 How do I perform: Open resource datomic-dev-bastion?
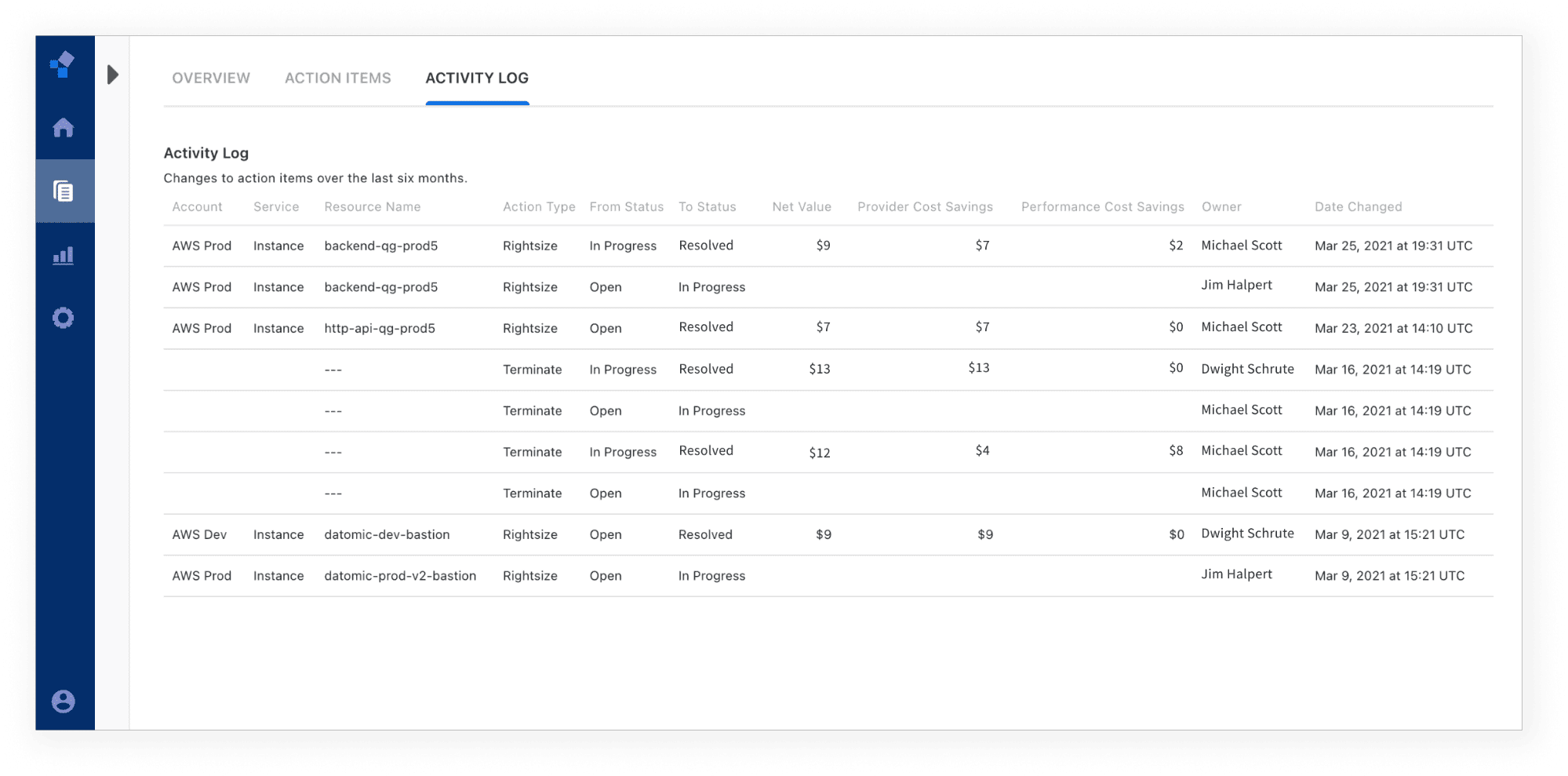(x=387, y=534)
